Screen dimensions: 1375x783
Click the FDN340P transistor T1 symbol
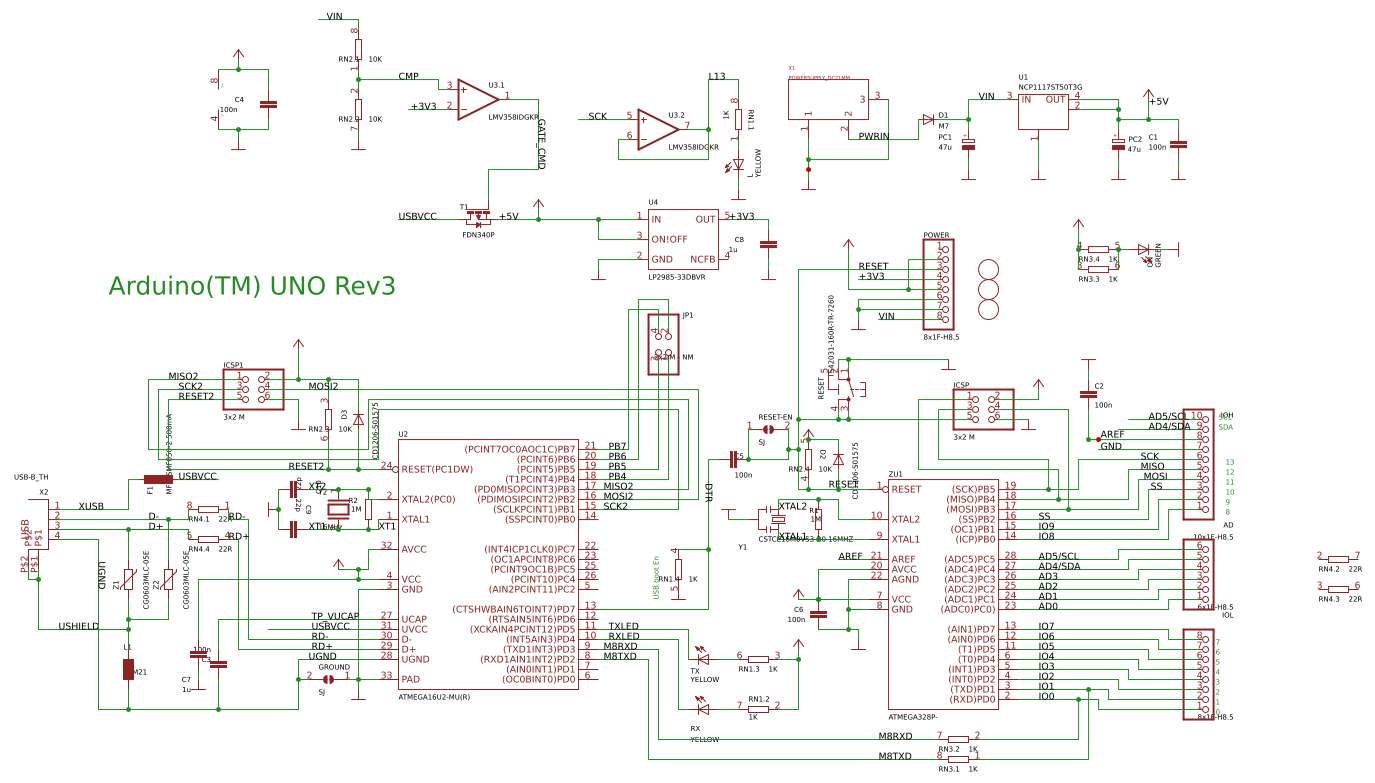(x=480, y=217)
